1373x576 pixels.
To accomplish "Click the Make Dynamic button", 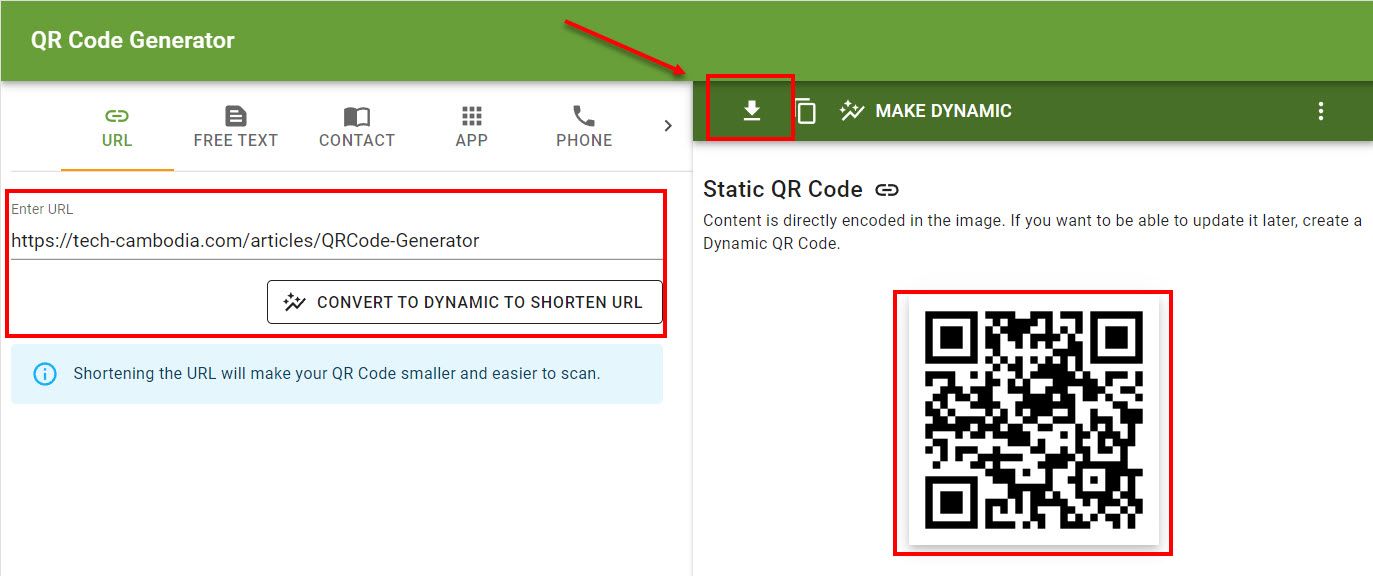I will 926,111.
